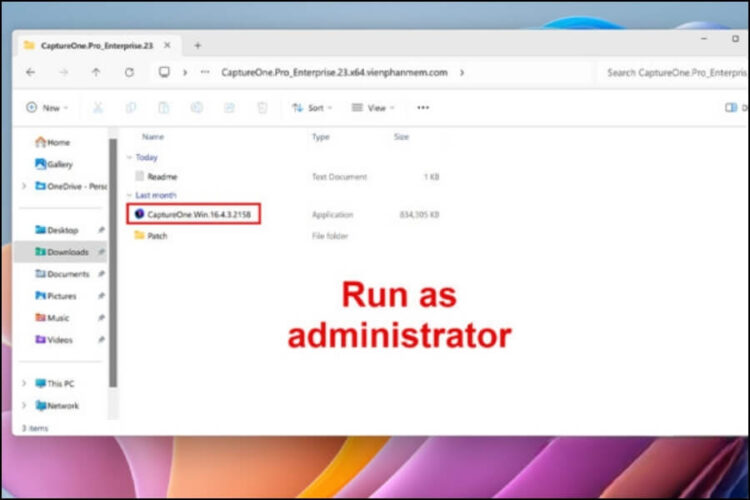Open a new File Explorer tab
Viewport: 750px width, 500px height.
tap(198, 45)
